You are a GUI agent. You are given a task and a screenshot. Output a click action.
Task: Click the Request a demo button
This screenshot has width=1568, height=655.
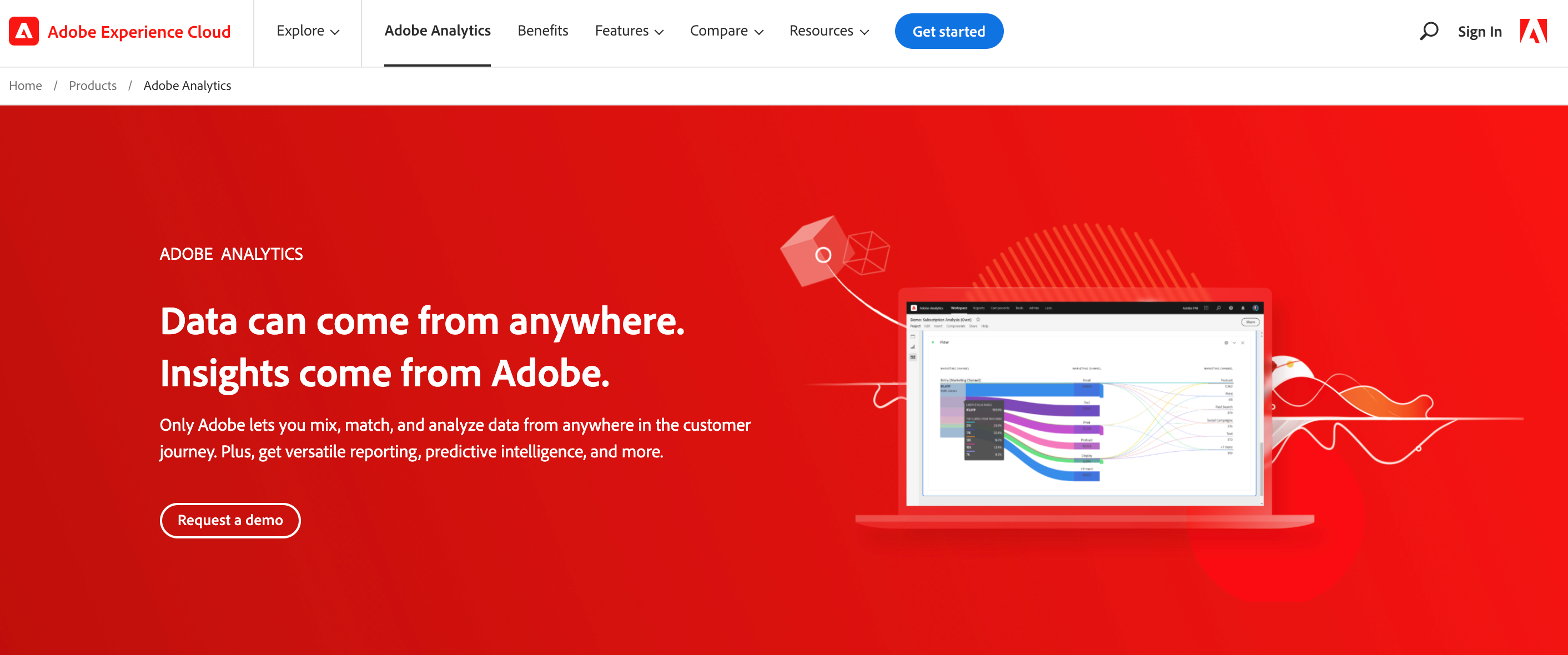click(229, 519)
